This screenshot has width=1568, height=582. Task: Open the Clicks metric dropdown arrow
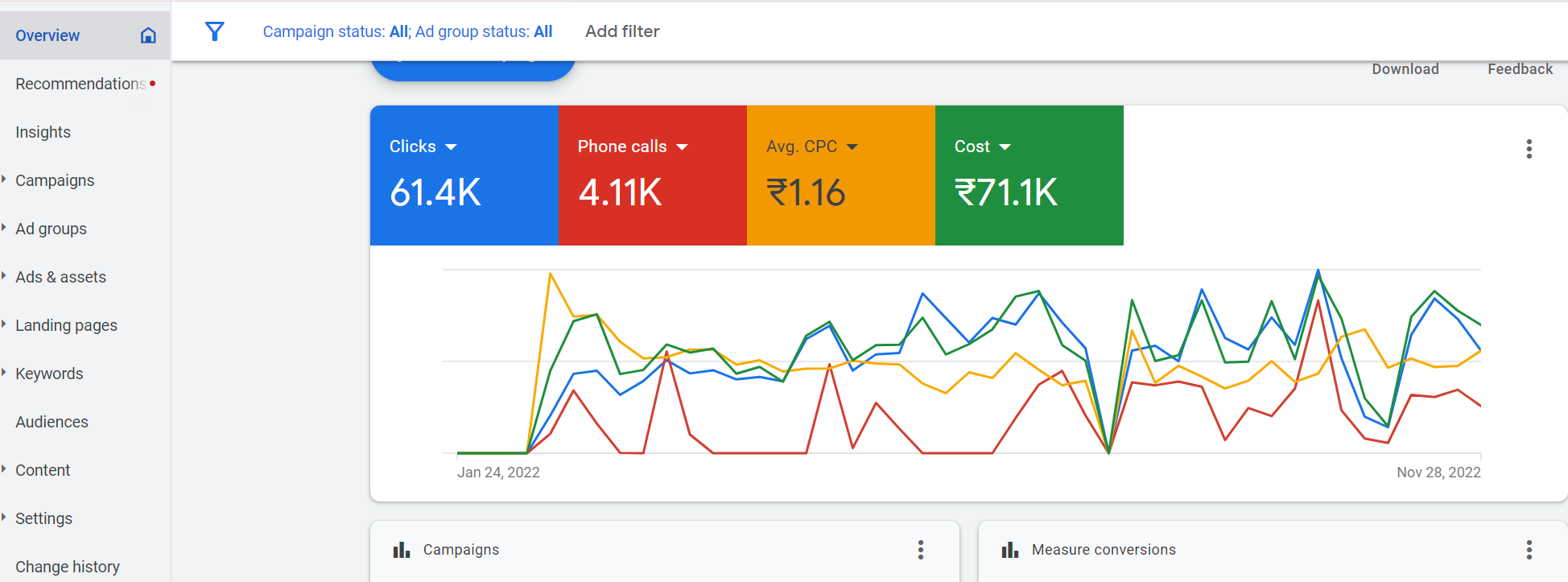pos(451,147)
